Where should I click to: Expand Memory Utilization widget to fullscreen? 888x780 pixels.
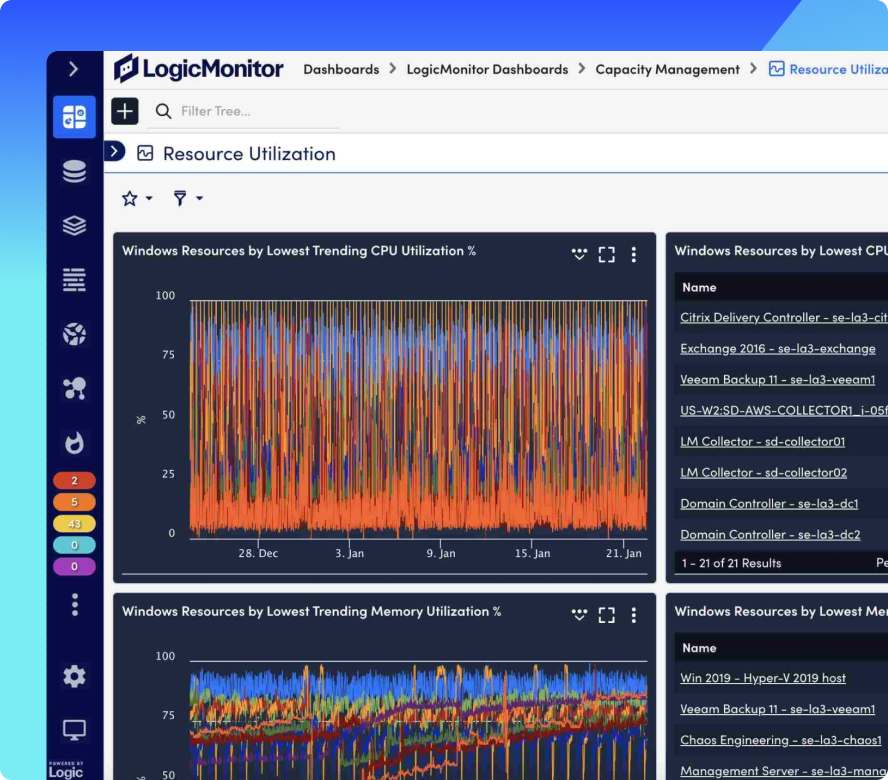click(607, 615)
